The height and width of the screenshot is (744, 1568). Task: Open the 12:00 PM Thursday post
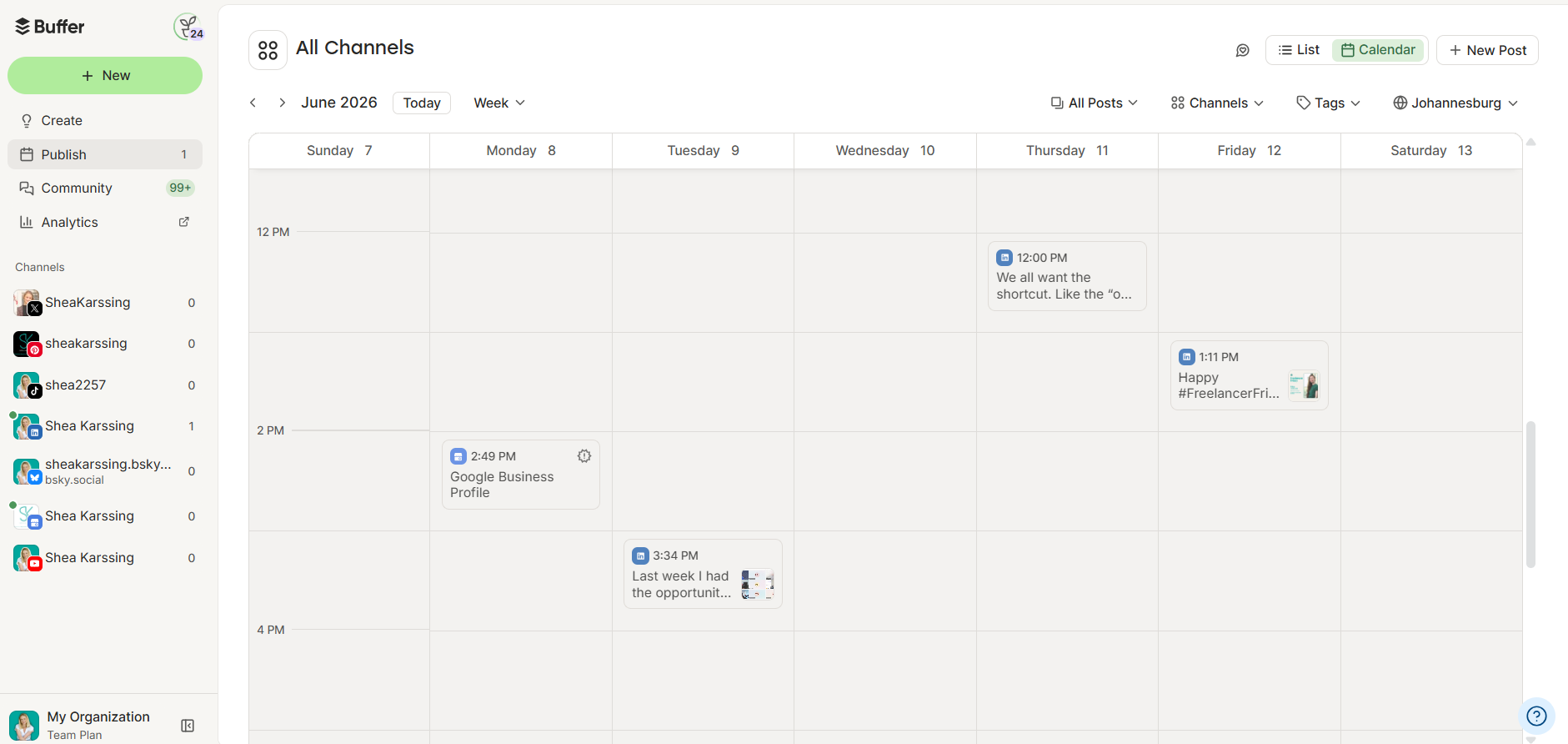click(1067, 276)
